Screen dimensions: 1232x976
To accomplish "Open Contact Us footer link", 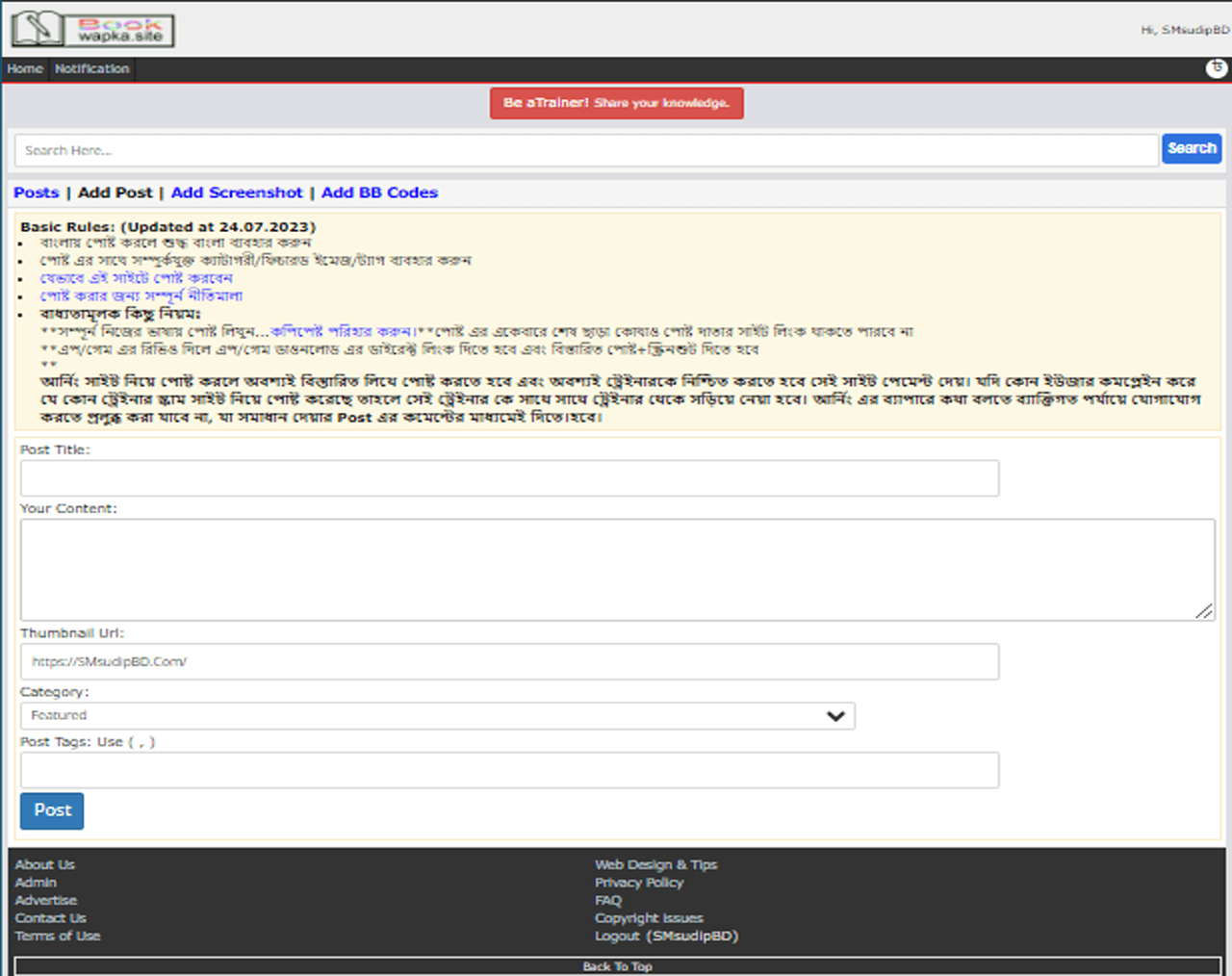I will pyautogui.click(x=50, y=918).
